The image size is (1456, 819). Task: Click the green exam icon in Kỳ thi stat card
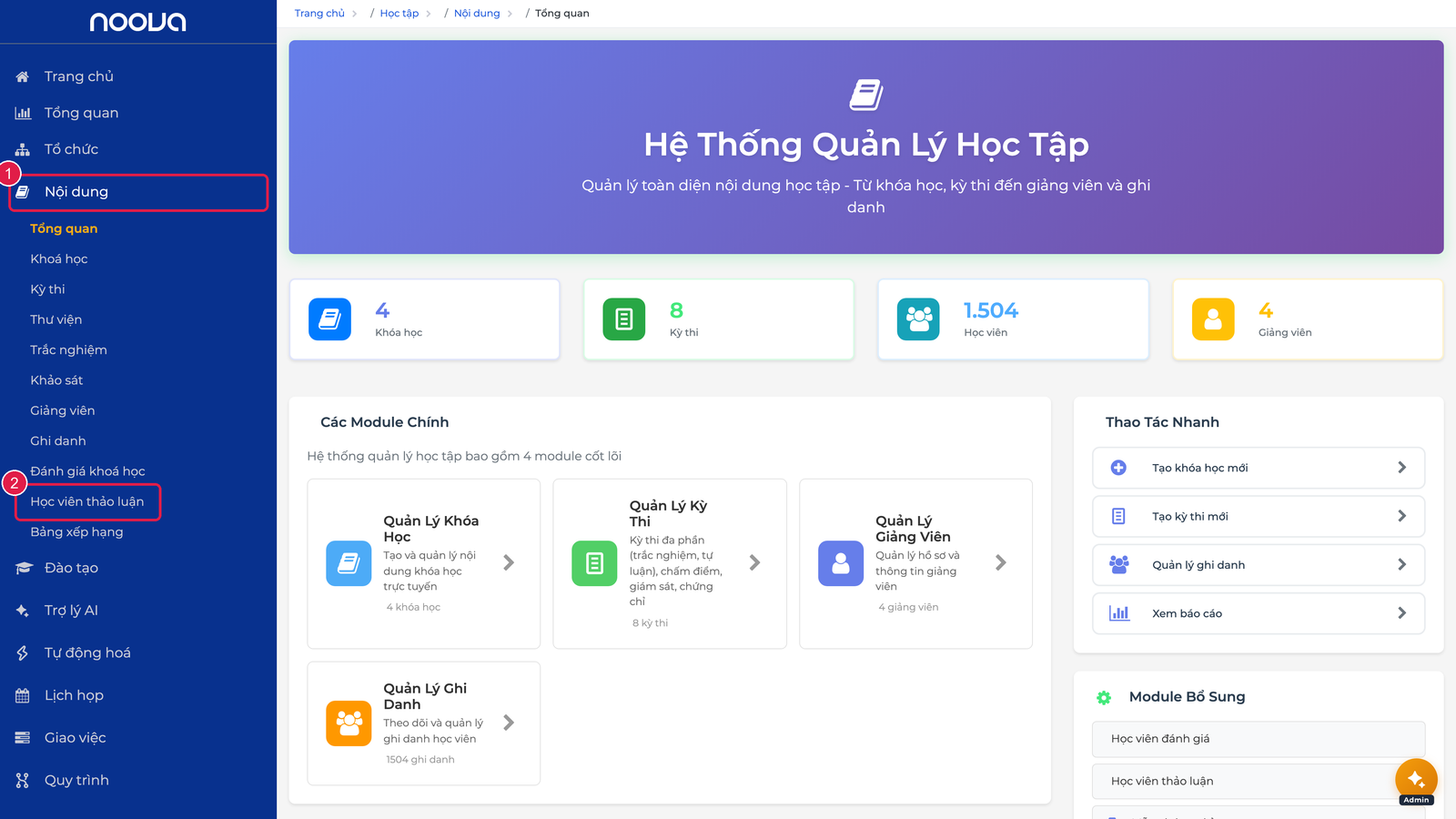point(624,319)
